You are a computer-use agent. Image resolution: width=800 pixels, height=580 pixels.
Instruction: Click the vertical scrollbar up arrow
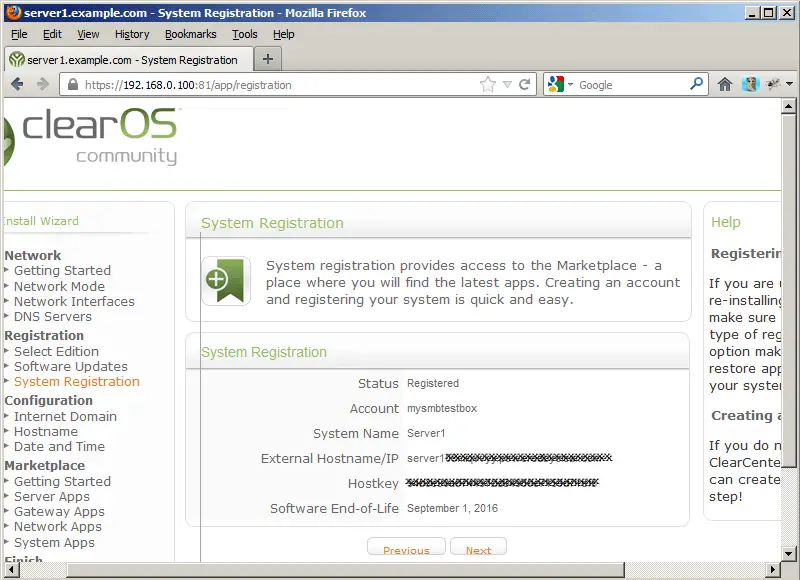click(x=788, y=106)
